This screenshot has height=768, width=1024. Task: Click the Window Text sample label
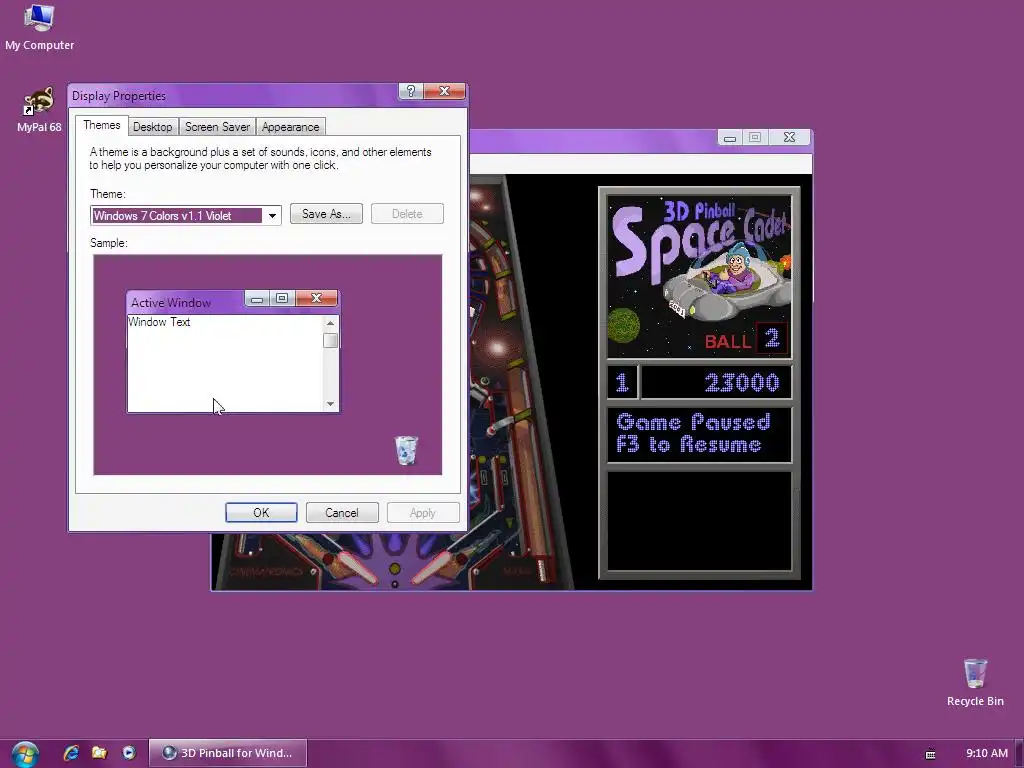[159, 322]
